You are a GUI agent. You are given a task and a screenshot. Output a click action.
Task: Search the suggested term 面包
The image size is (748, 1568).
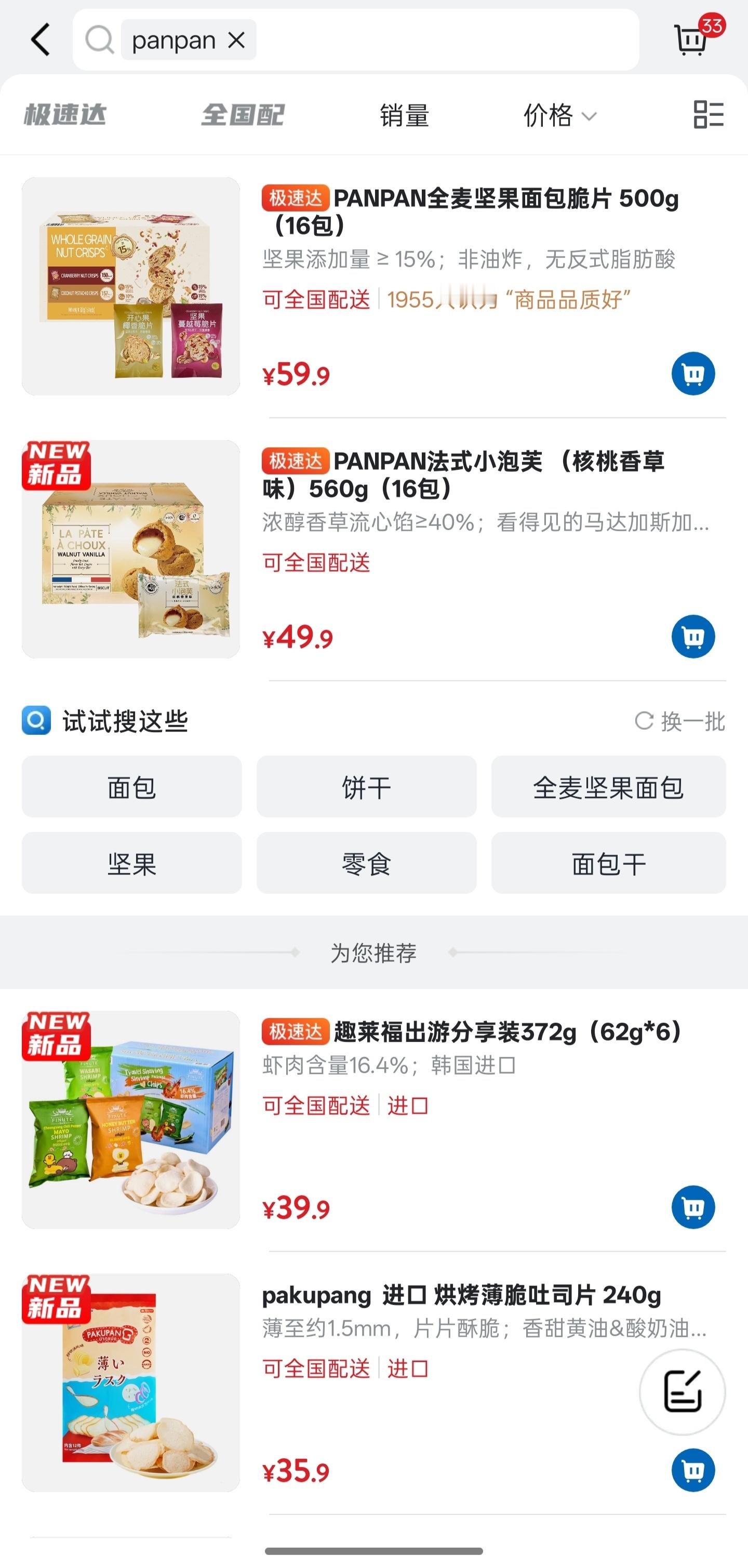pyautogui.click(x=132, y=787)
